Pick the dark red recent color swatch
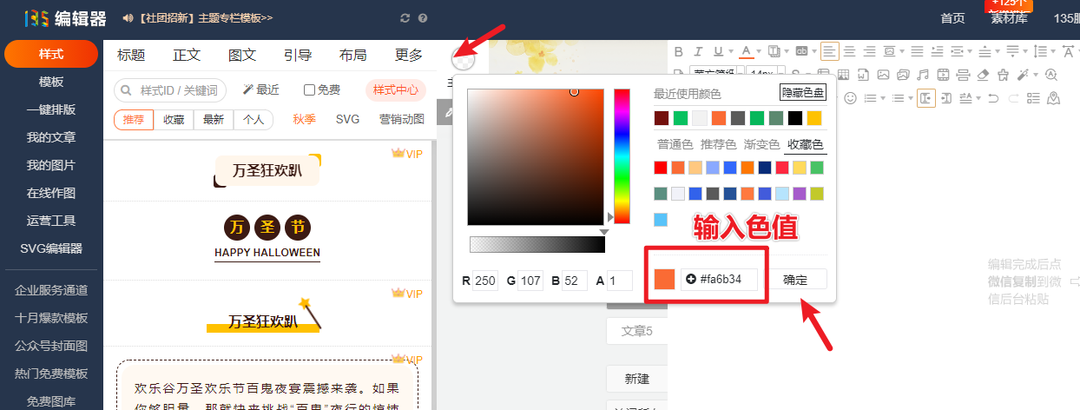This screenshot has height=410, width=1080. point(661,118)
